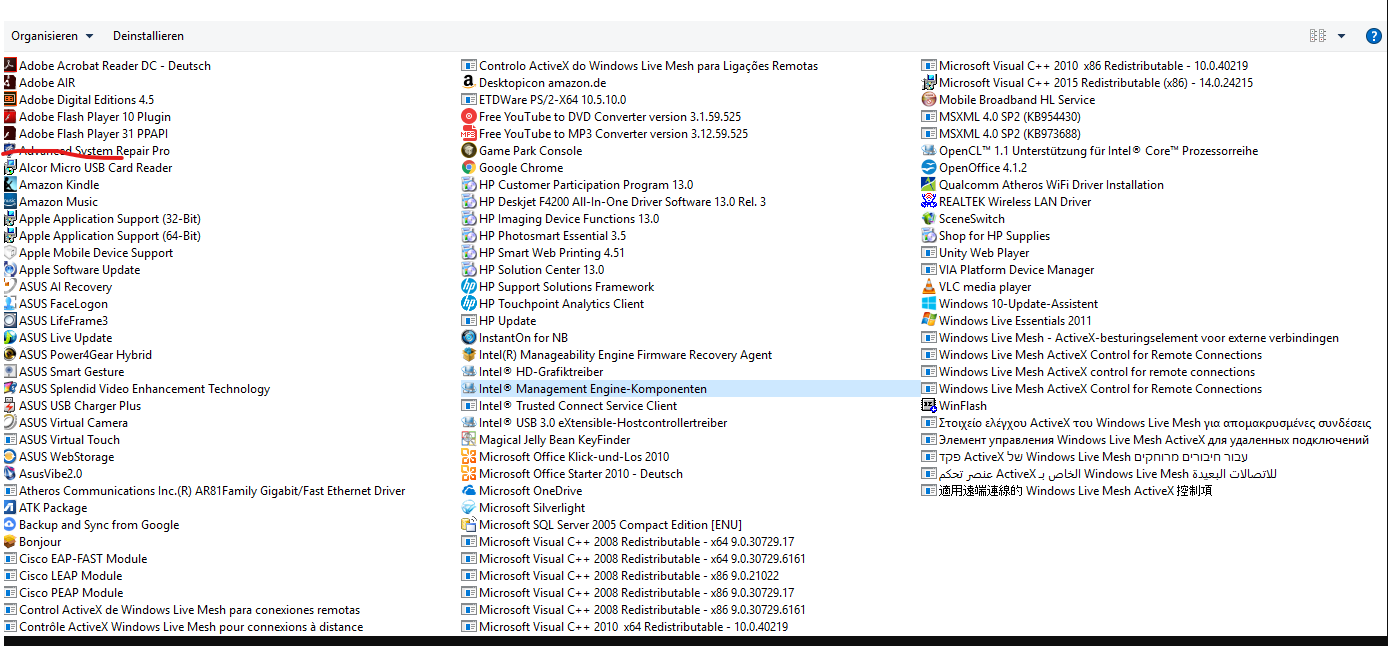Click the Windows 10-Update-Assistent icon
This screenshot has height=646, width=1388.
[929, 304]
